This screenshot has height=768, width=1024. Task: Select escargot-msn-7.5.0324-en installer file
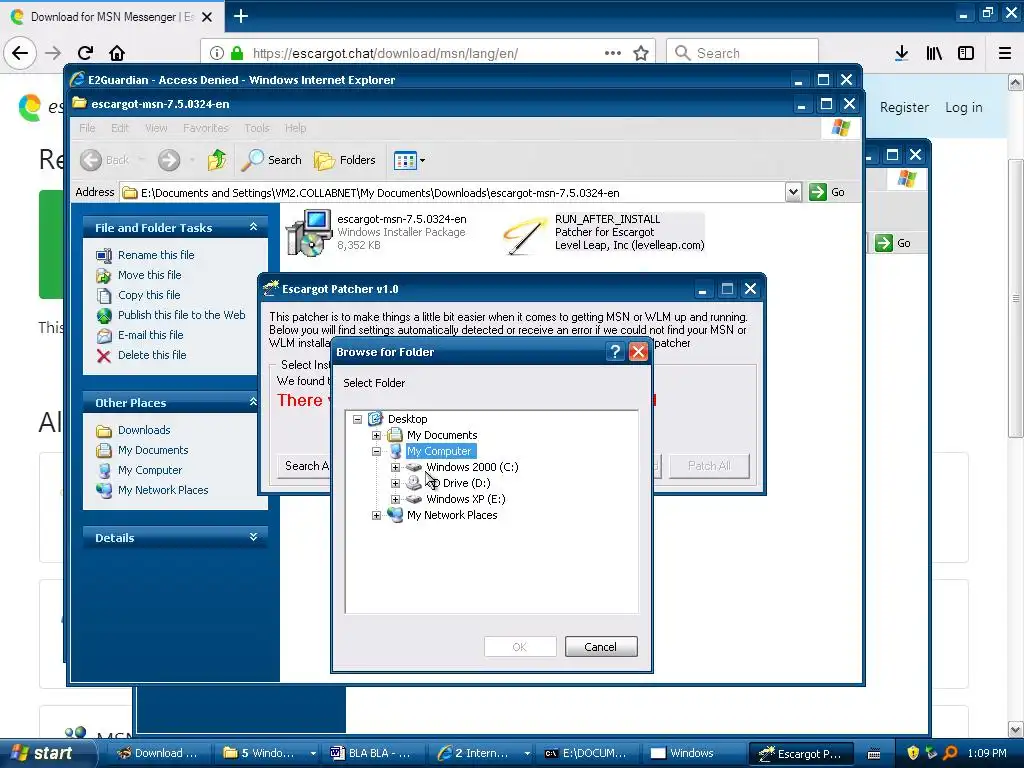pos(377,232)
